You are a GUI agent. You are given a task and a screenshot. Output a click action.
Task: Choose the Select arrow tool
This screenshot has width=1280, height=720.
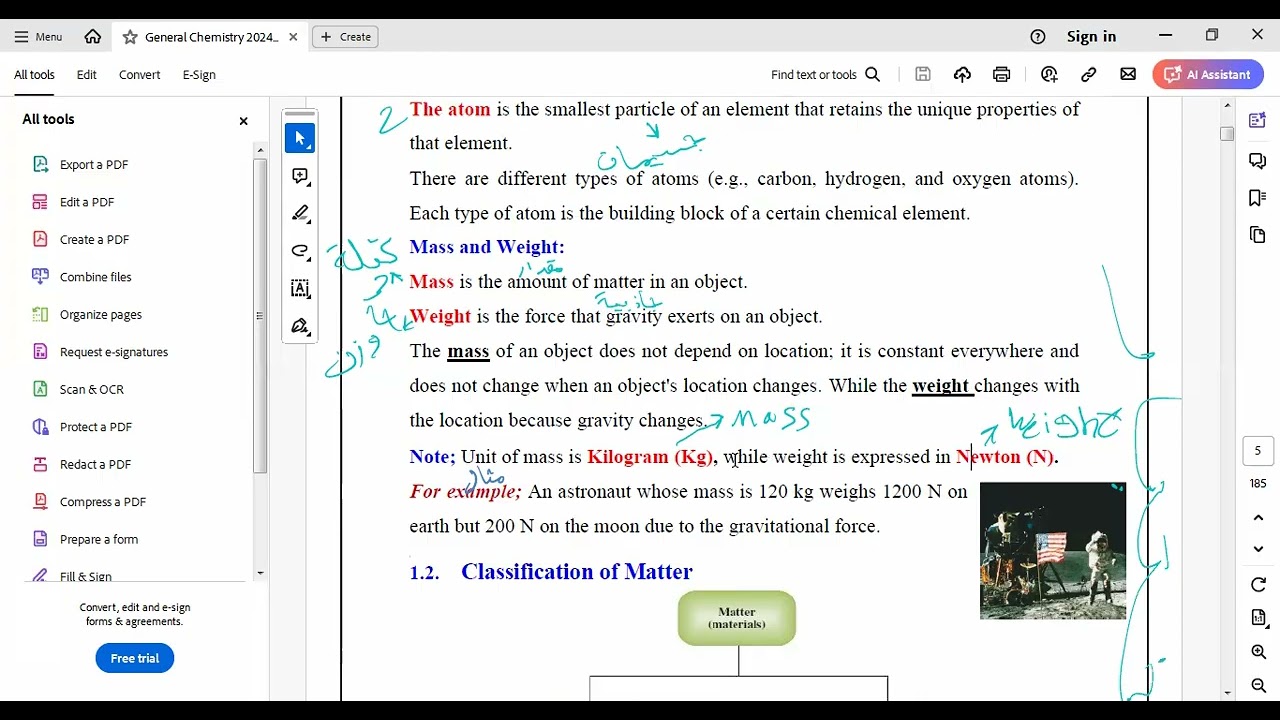(x=300, y=139)
